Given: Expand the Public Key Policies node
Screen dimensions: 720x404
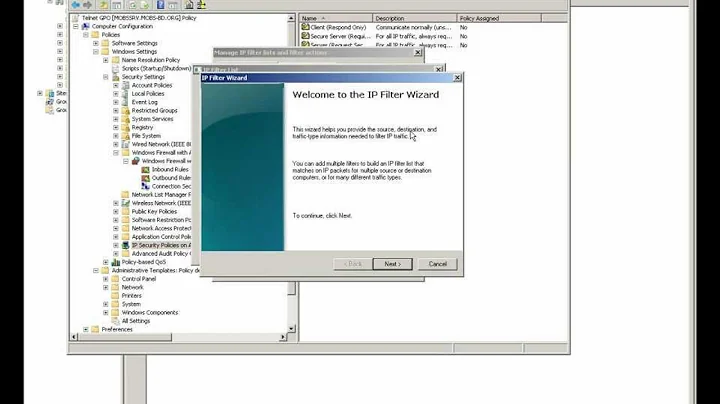Looking at the screenshot, I should pos(116,212).
